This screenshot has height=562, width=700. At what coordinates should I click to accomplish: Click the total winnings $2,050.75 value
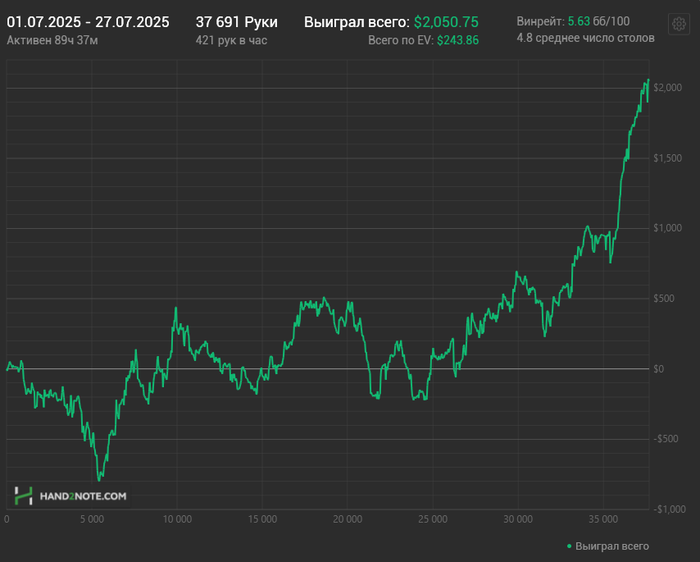click(446, 22)
